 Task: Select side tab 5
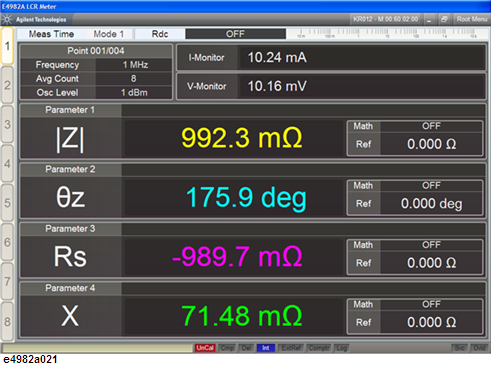pos(7,203)
